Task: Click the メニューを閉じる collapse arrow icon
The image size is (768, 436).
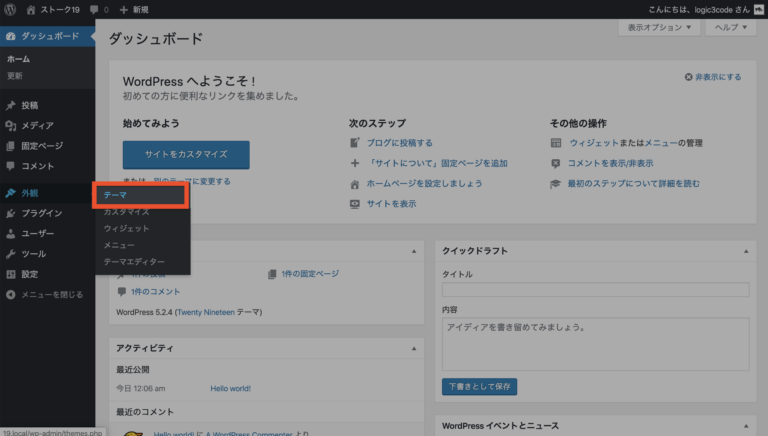Action: pos(10,294)
